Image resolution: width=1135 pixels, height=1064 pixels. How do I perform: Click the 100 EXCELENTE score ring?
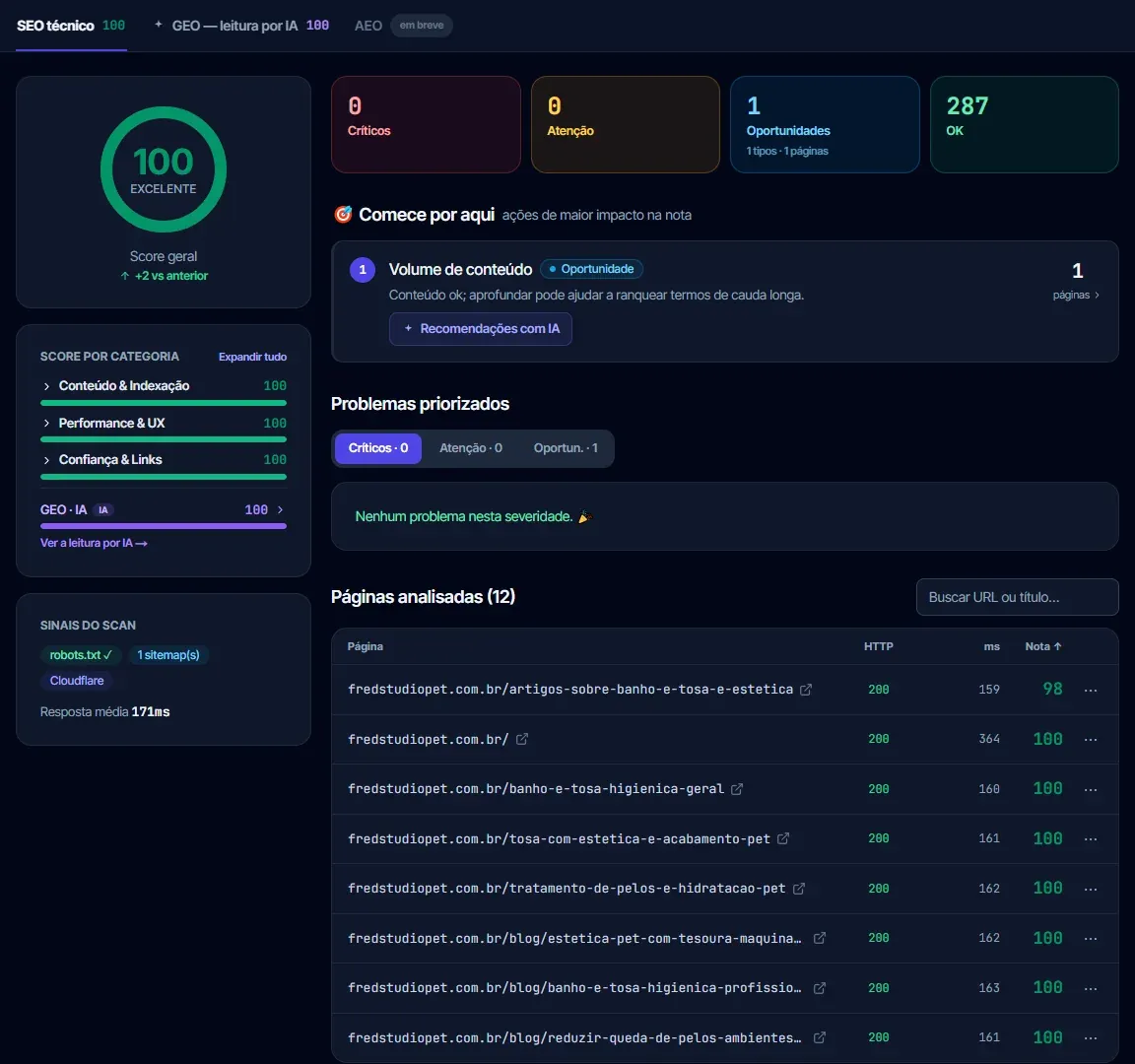tap(164, 169)
